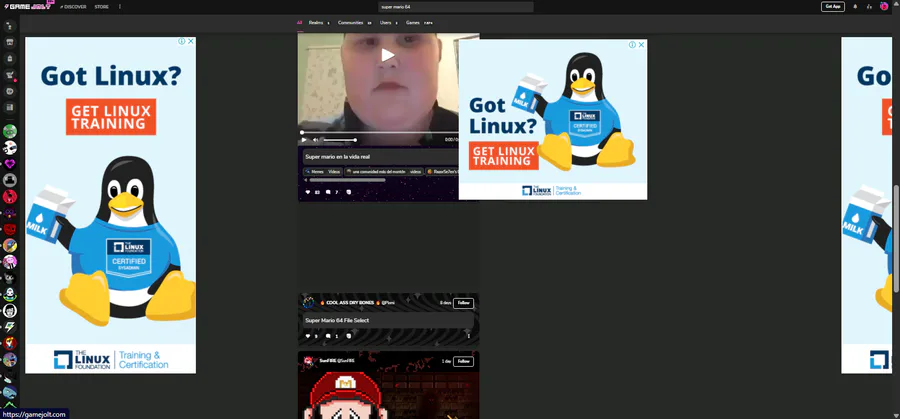Image resolution: width=900 pixels, height=419 pixels.
Task: Open more options on the 'File Select' post
Action: (x=468, y=336)
